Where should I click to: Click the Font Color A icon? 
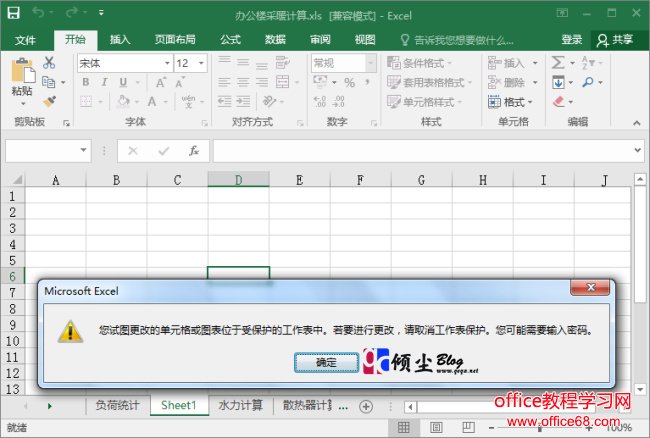point(152,101)
